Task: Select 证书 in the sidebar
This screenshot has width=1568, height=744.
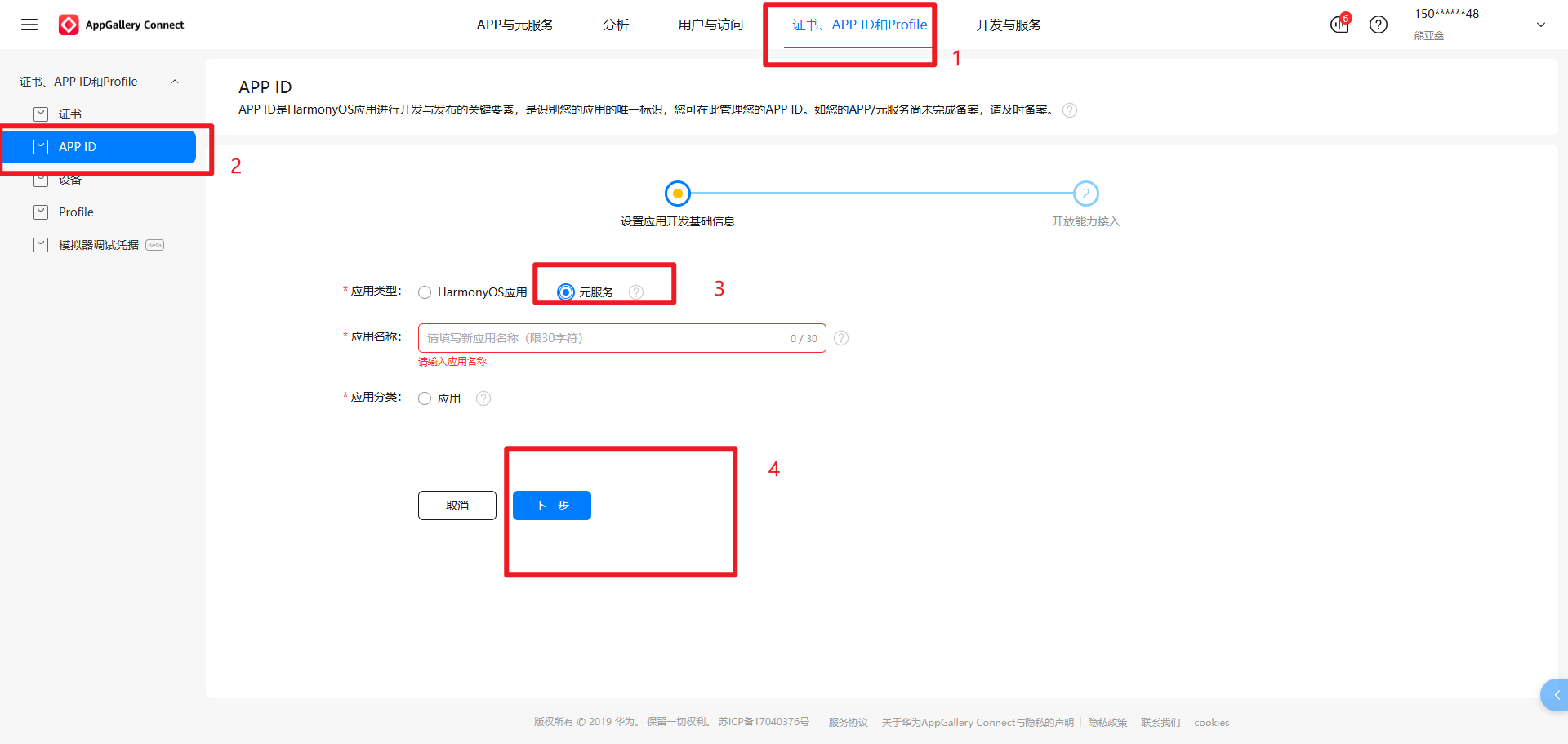Action: (x=69, y=114)
